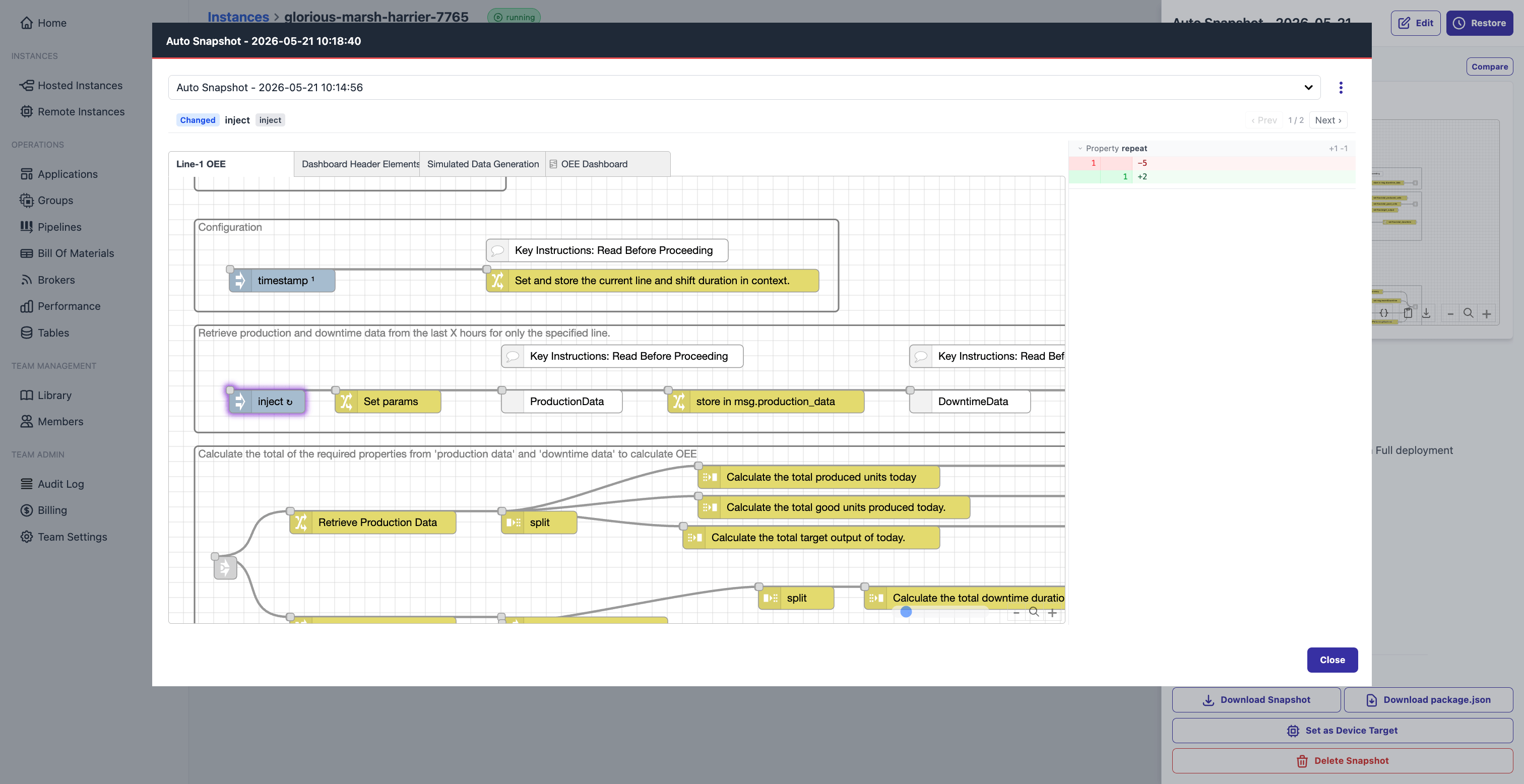Image resolution: width=1524 pixels, height=784 pixels.
Task: Switch to the Line-1 OEE tab
Action: (231, 164)
